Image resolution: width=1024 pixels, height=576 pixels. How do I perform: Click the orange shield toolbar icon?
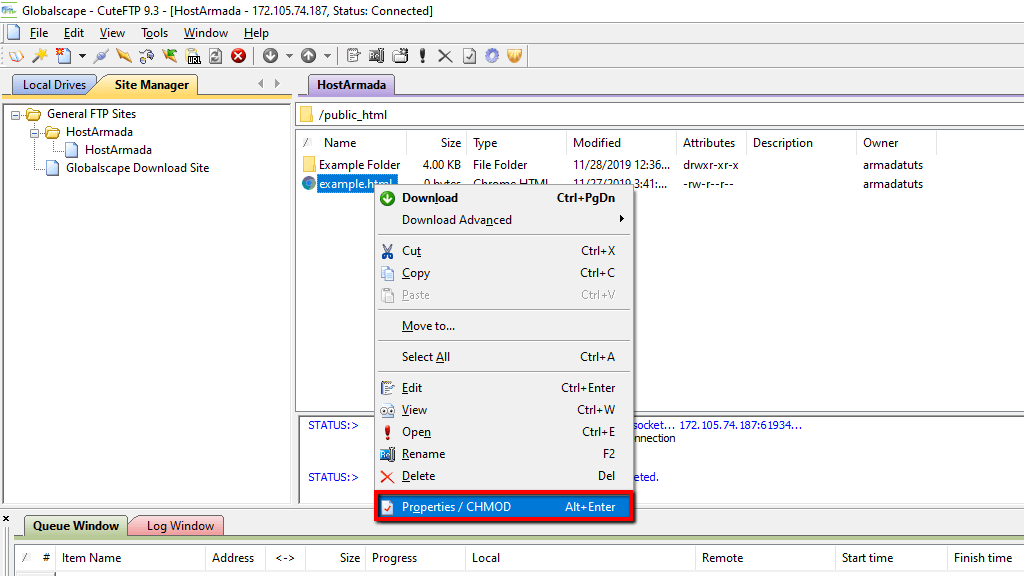(x=515, y=56)
